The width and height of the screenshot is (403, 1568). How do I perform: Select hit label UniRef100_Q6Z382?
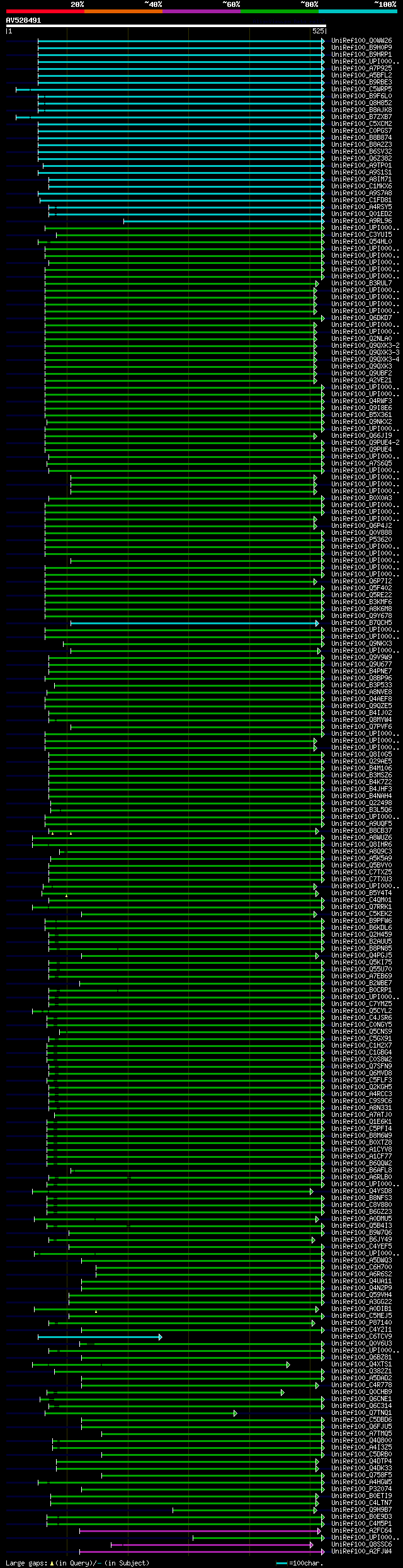(x=361, y=159)
